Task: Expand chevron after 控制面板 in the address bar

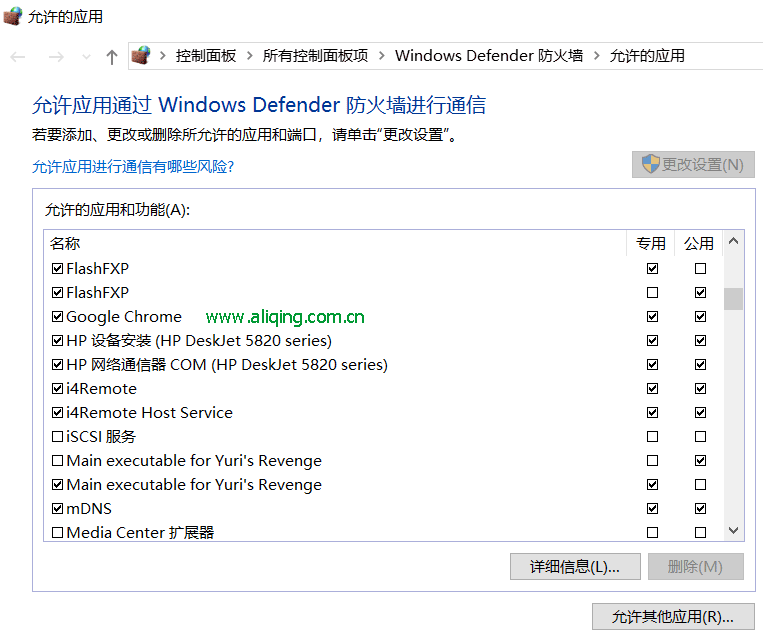Action: click(x=250, y=56)
